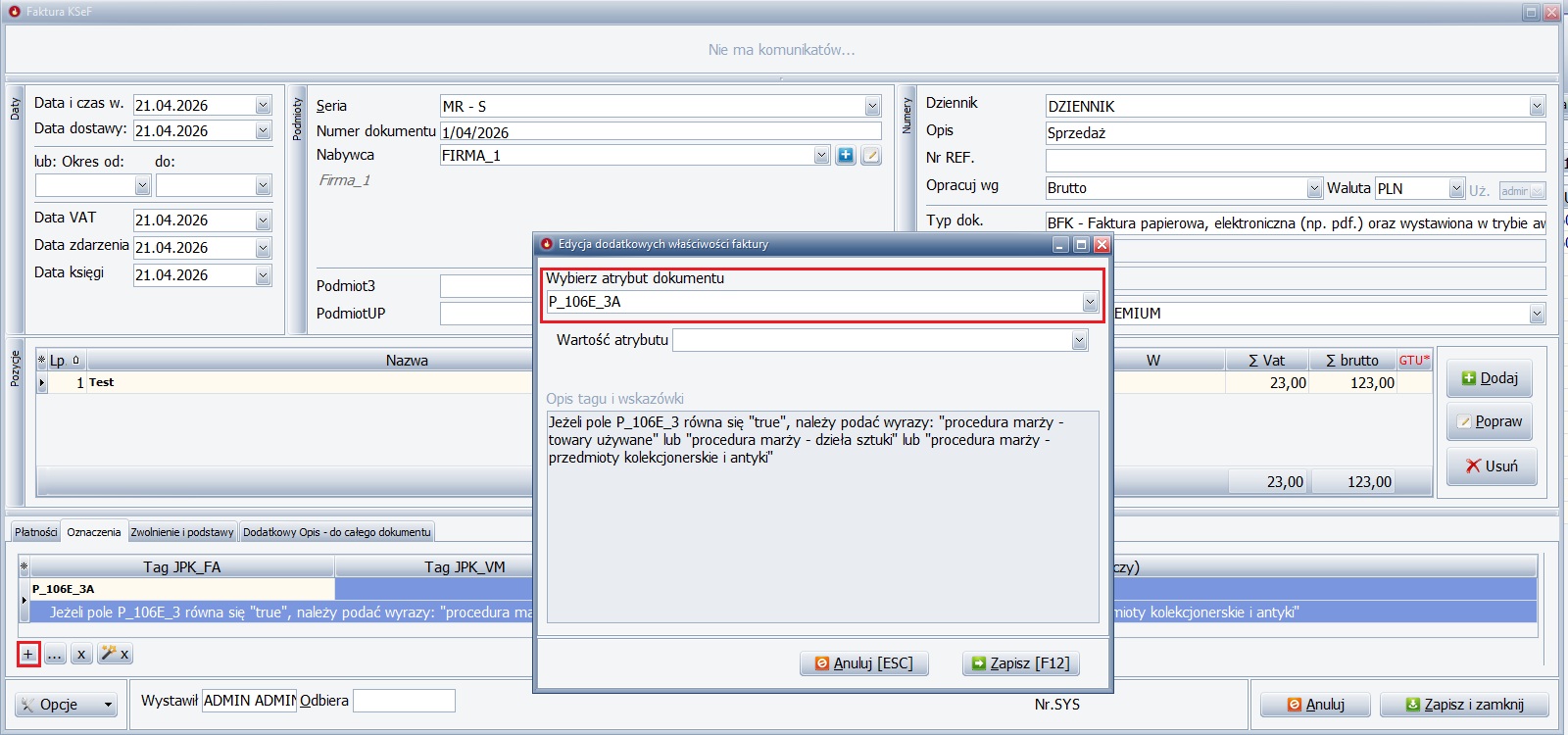Screen dimensions: 1568x735
Task: Edit Nabywca using the pencil icon
Action: (870, 156)
